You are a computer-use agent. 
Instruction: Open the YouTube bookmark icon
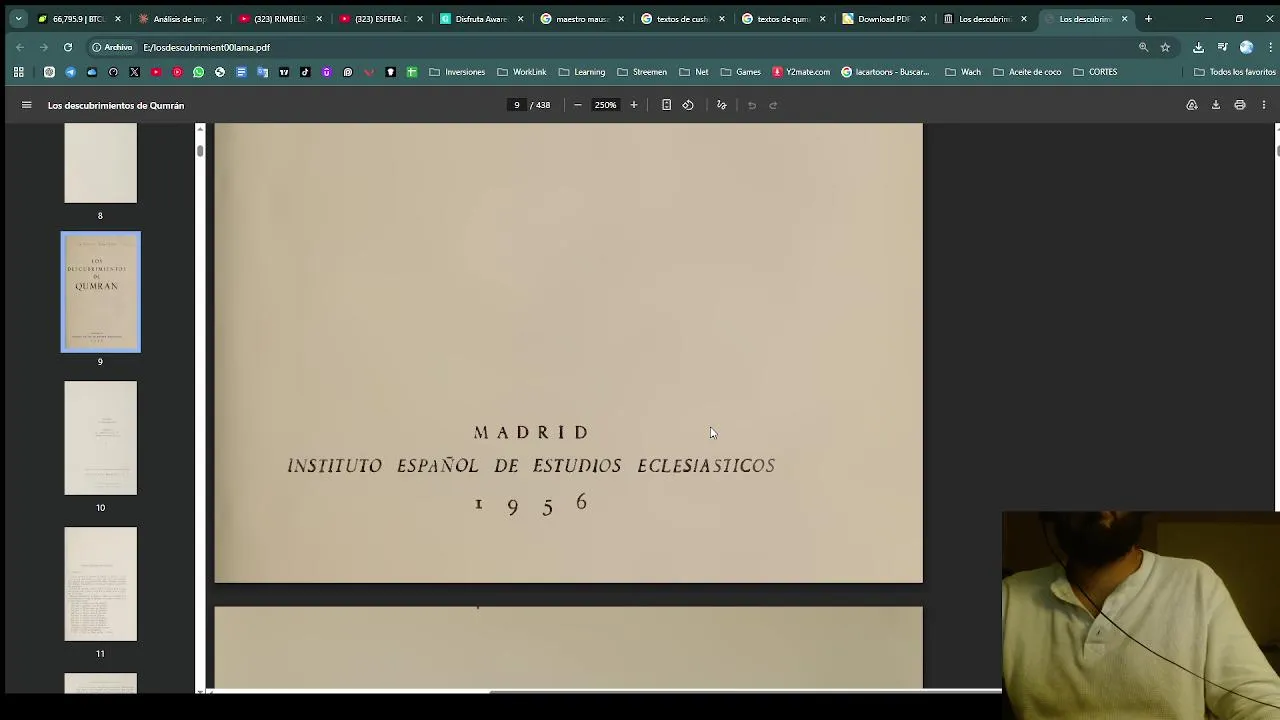pos(156,72)
